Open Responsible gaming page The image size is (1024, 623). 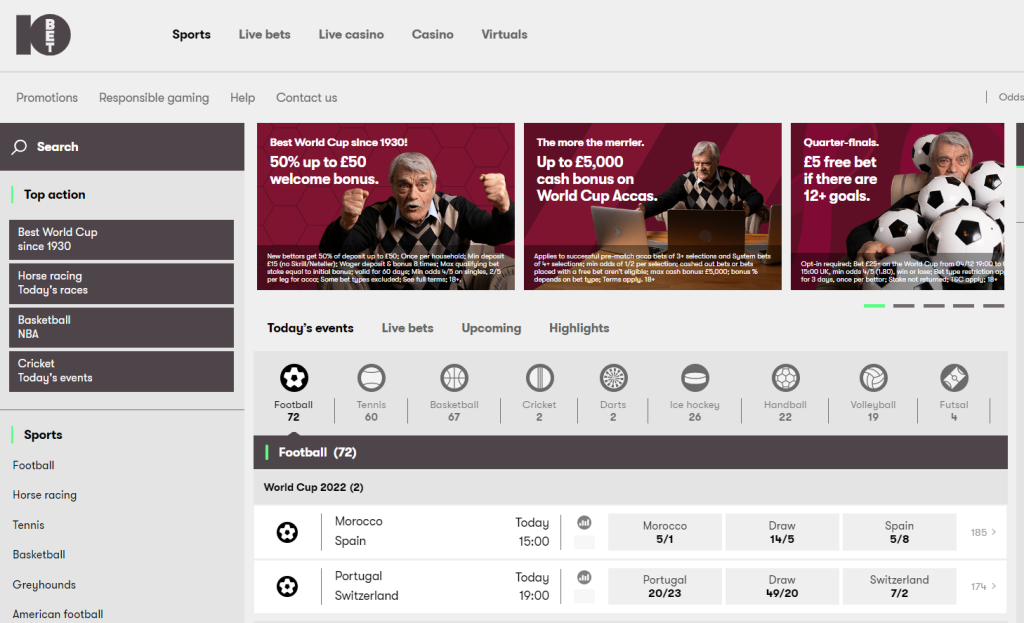154,97
